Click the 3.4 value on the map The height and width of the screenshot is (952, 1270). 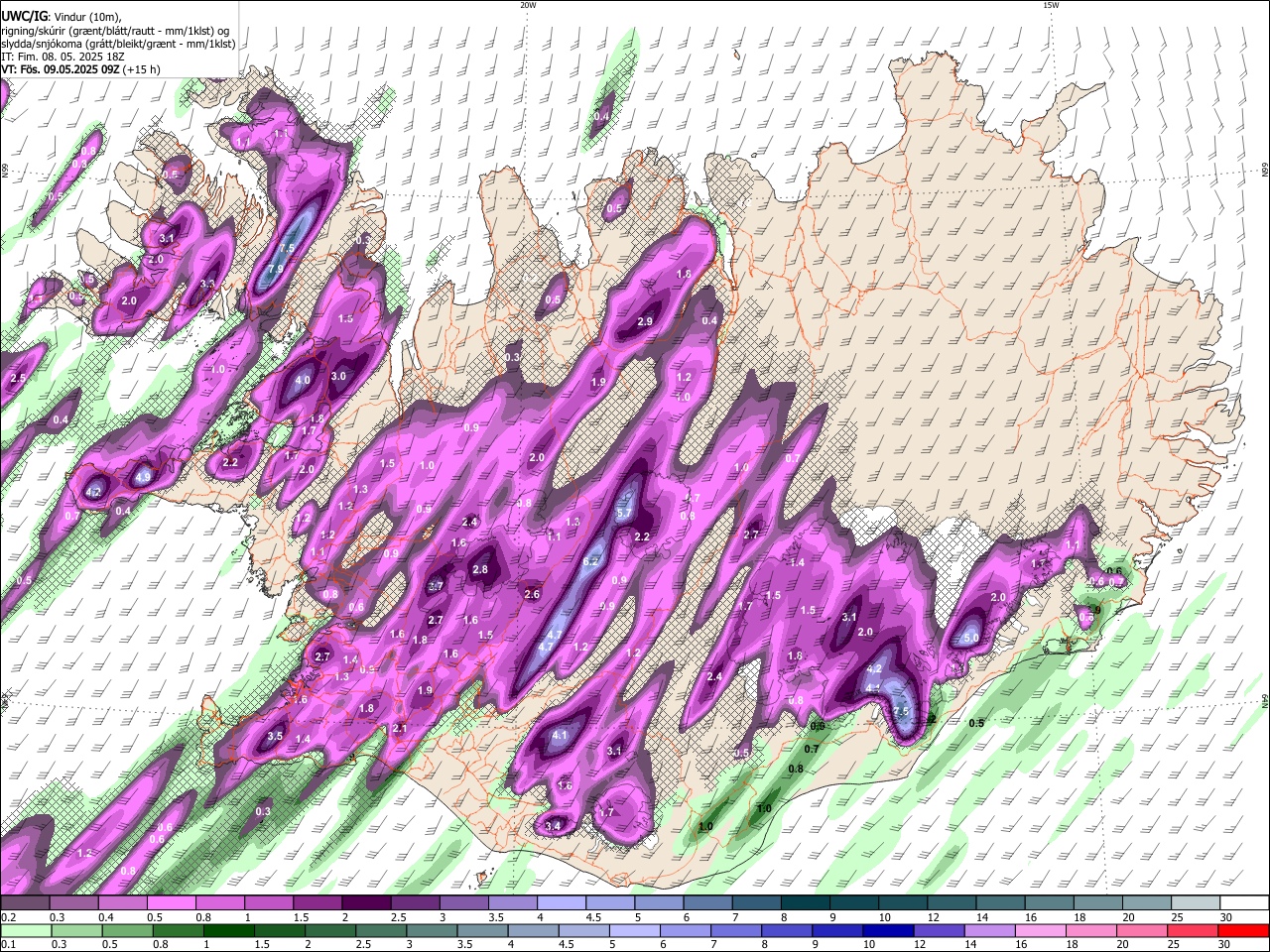(x=554, y=825)
